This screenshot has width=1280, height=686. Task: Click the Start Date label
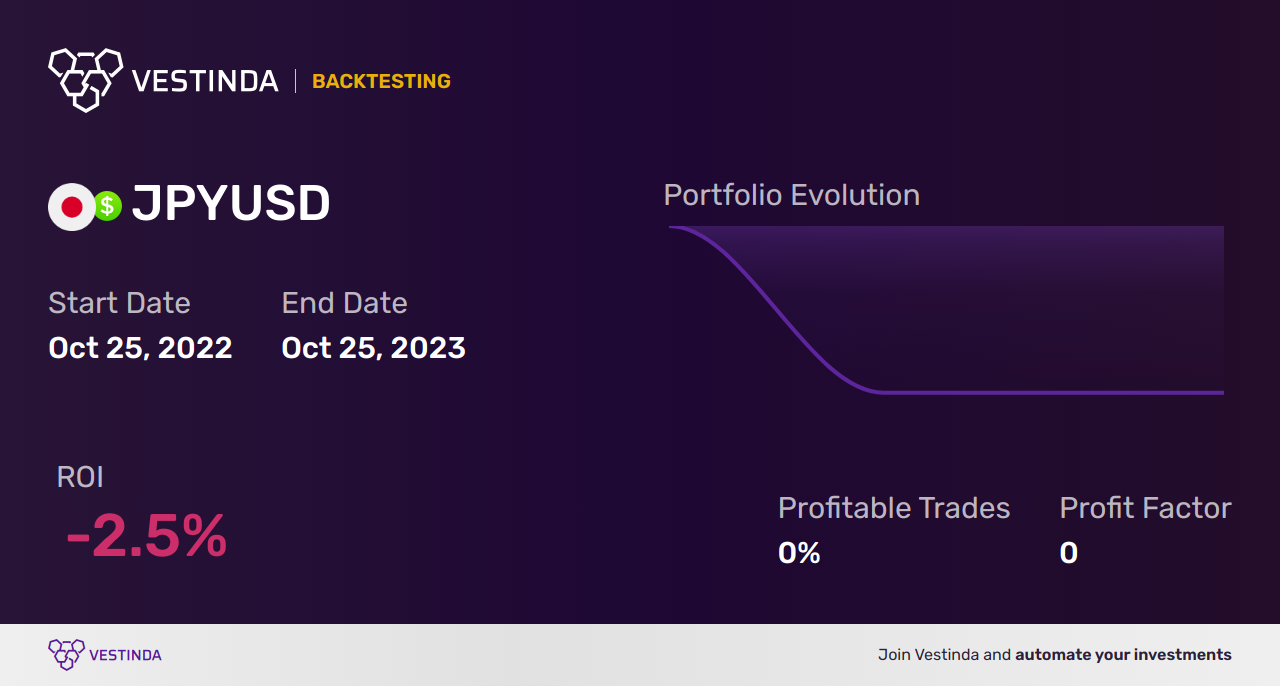(x=119, y=303)
